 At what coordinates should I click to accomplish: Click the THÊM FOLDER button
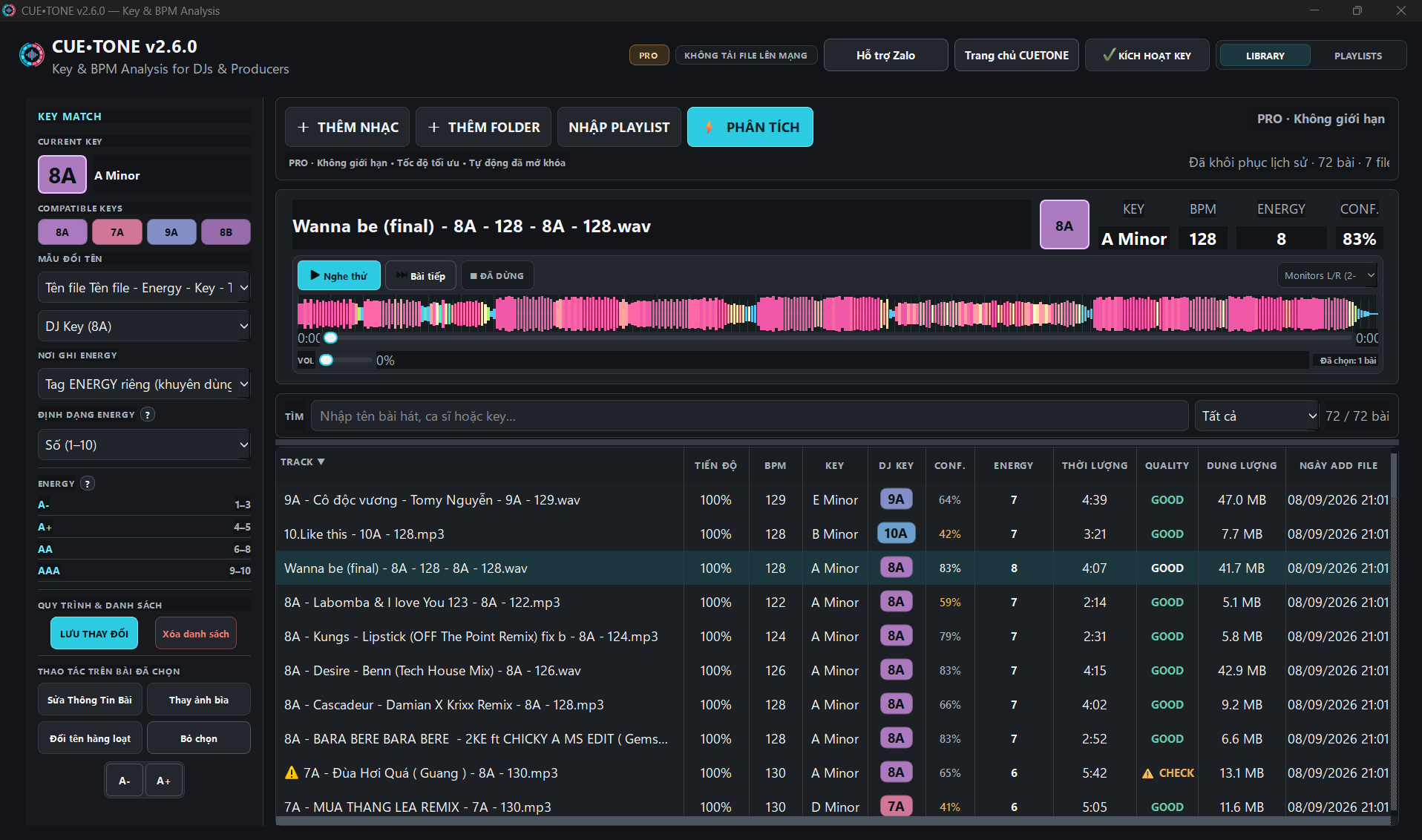484,127
